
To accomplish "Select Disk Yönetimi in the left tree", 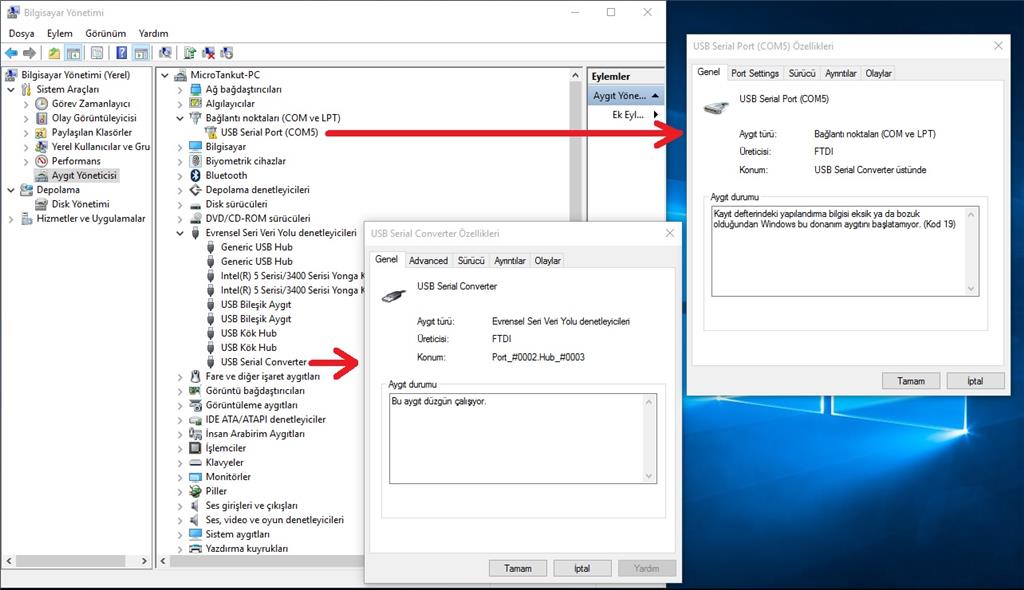I will [80, 204].
